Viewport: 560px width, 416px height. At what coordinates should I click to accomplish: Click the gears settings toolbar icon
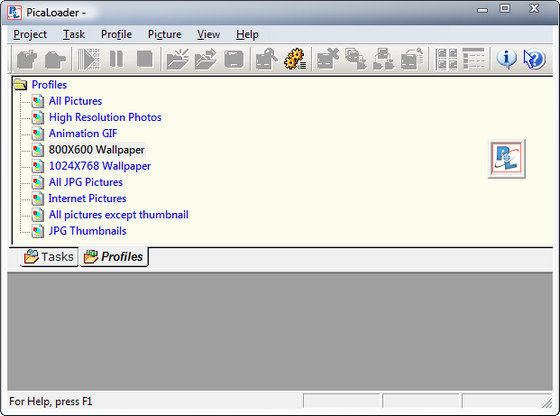click(x=295, y=59)
